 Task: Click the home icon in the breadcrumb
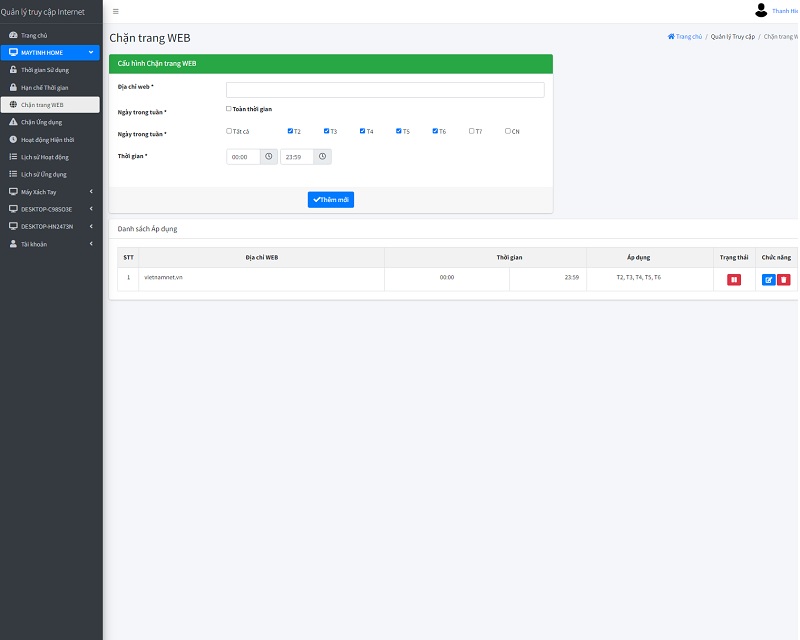(x=671, y=36)
